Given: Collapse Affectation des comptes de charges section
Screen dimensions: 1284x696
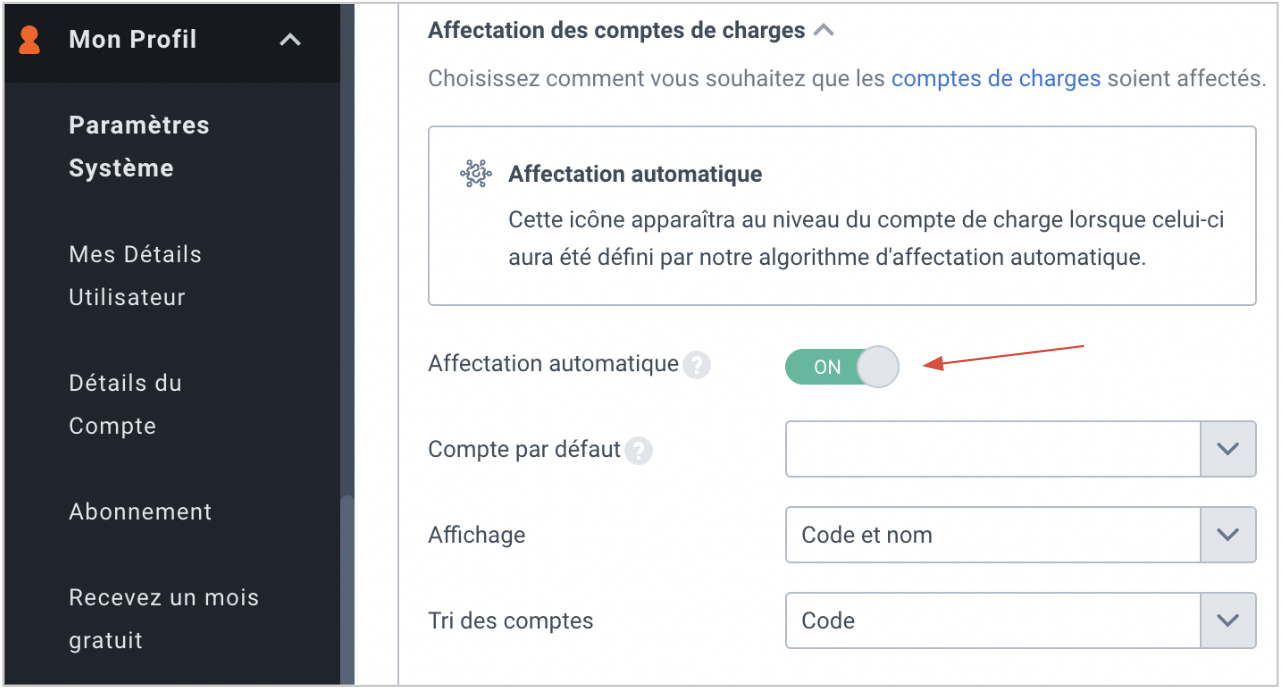Looking at the screenshot, I should [824, 31].
